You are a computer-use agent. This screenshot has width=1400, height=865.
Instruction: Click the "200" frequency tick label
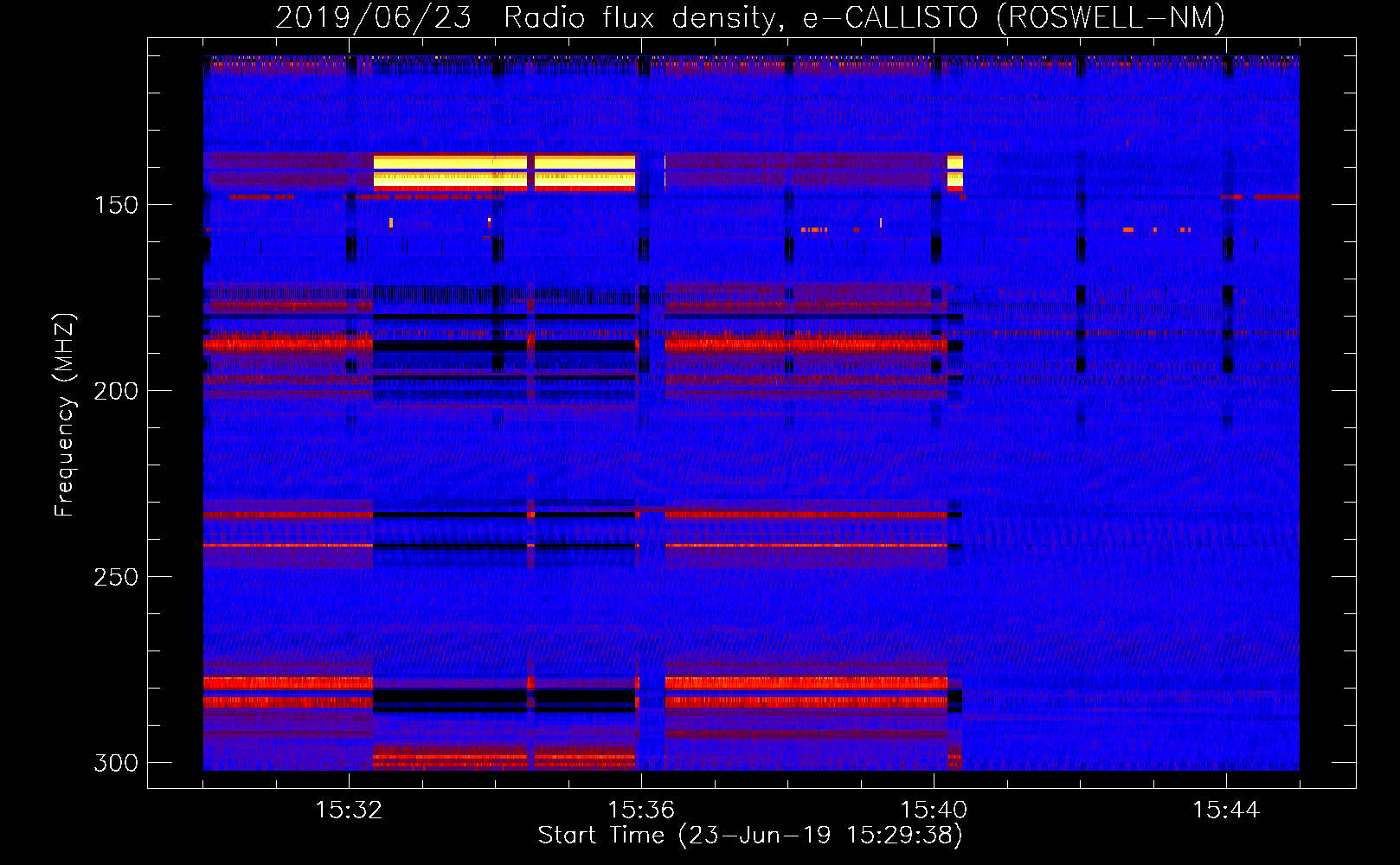[115, 391]
